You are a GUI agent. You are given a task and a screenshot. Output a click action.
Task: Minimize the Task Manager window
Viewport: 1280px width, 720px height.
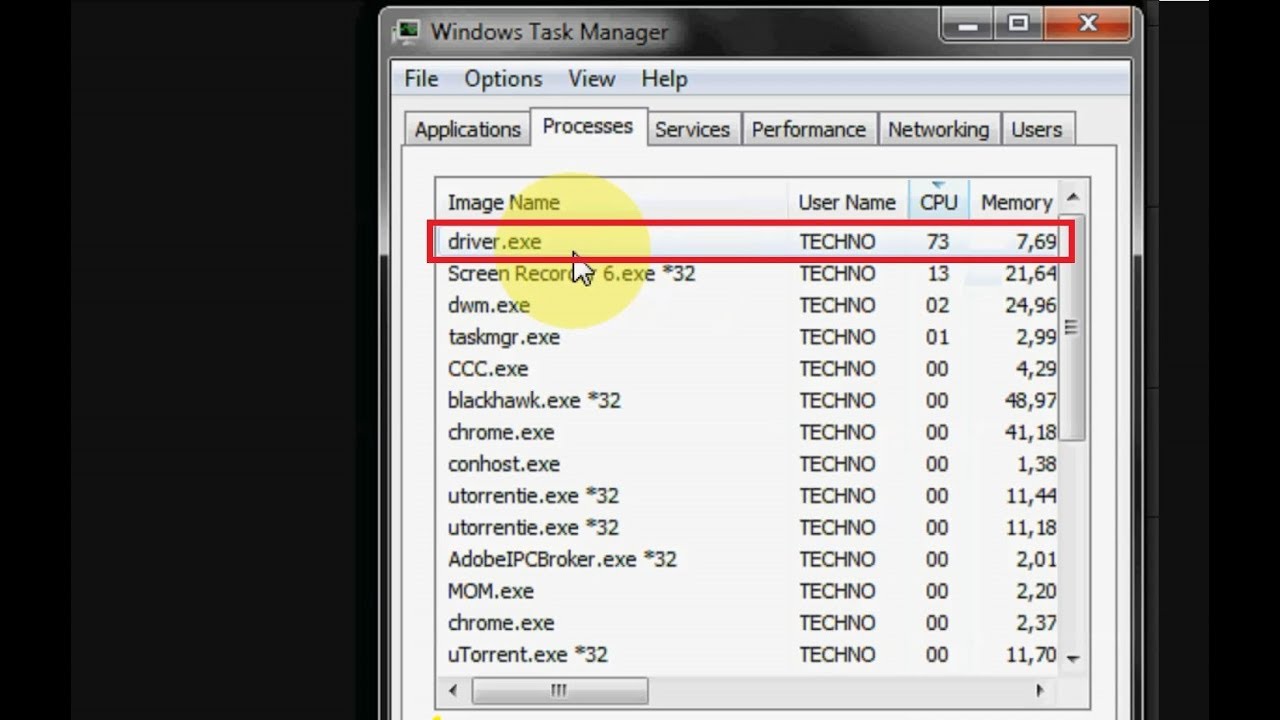pos(967,23)
